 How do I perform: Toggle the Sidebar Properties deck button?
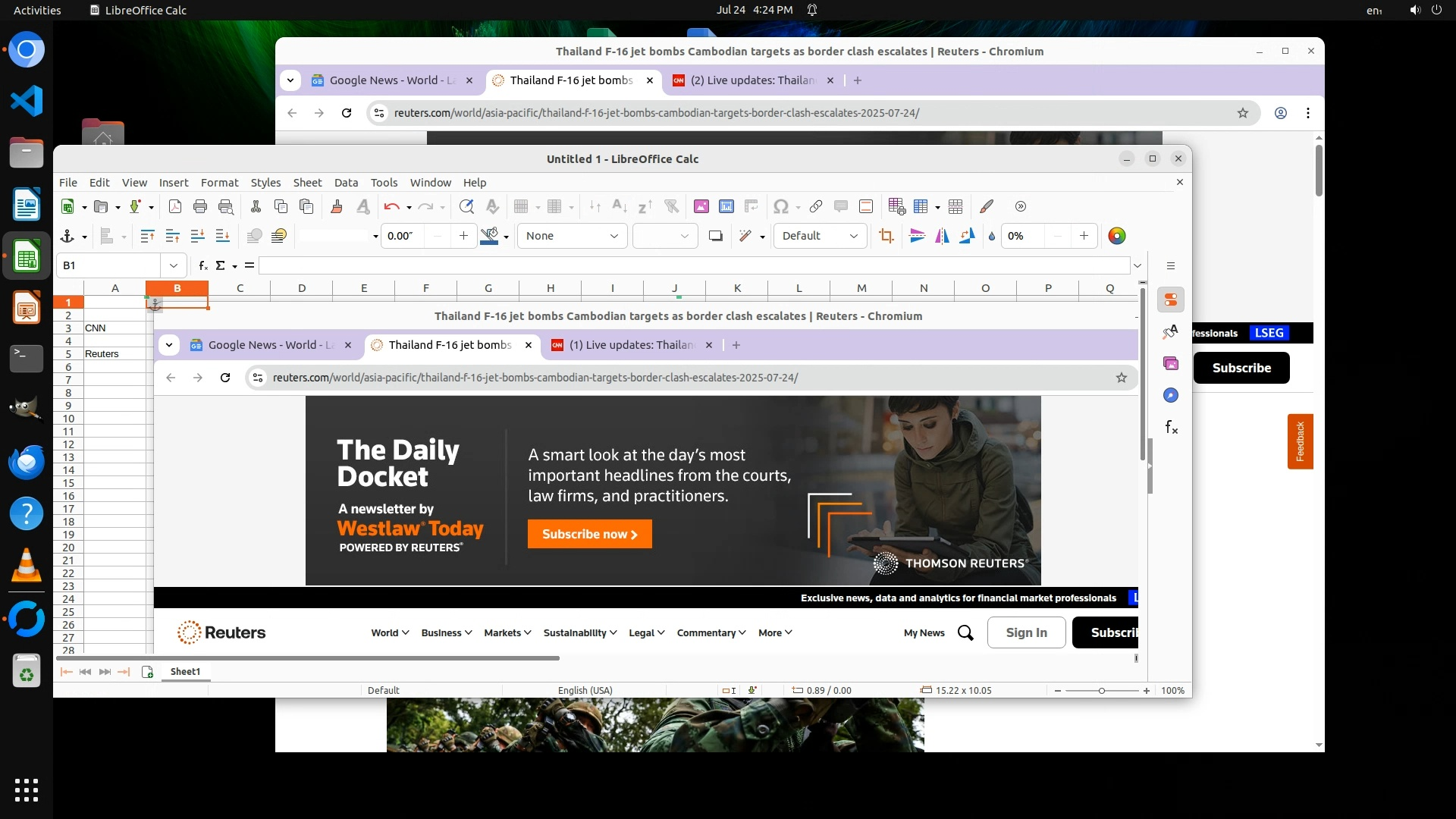pyautogui.click(x=1171, y=300)
